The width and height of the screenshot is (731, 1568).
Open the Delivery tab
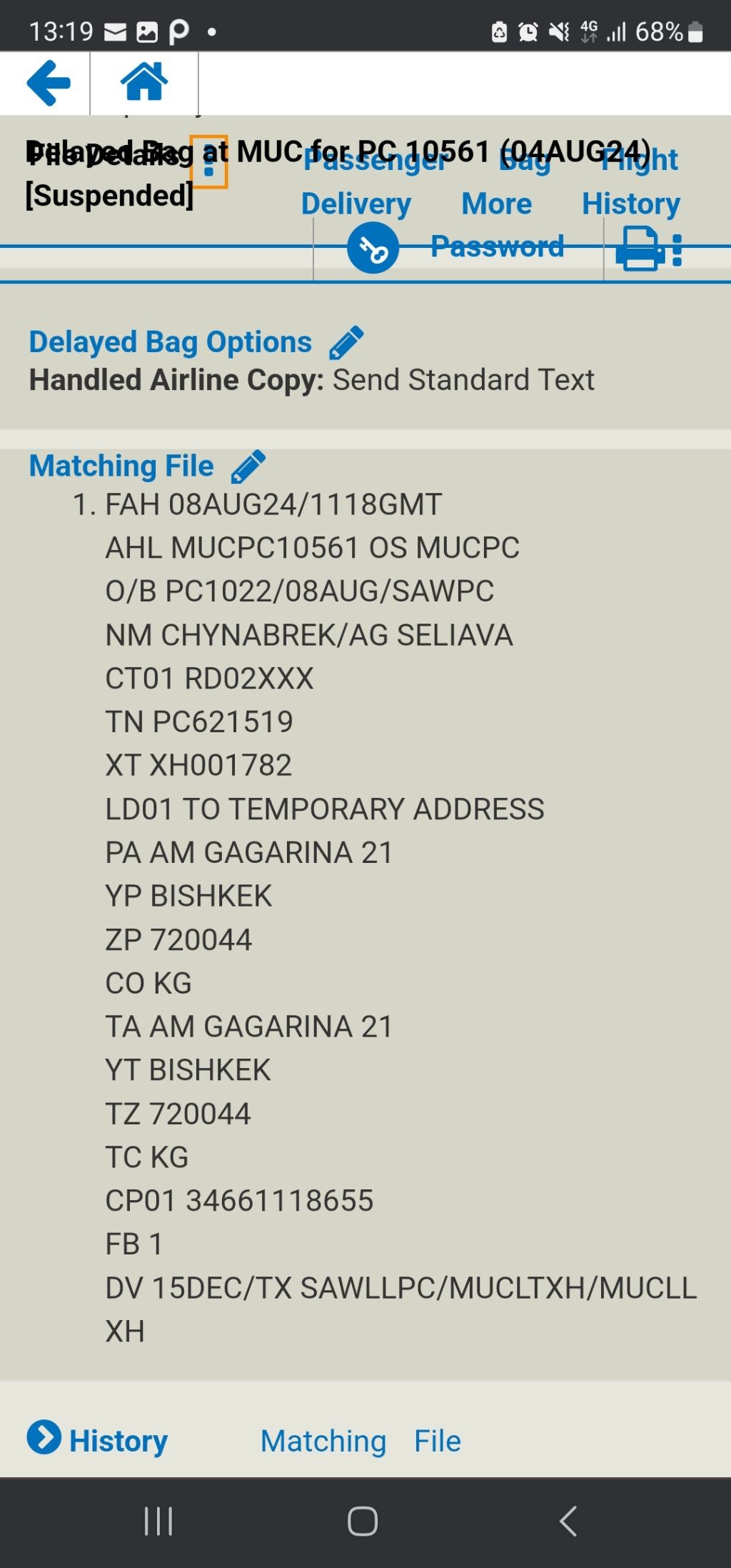coord(356,204)
